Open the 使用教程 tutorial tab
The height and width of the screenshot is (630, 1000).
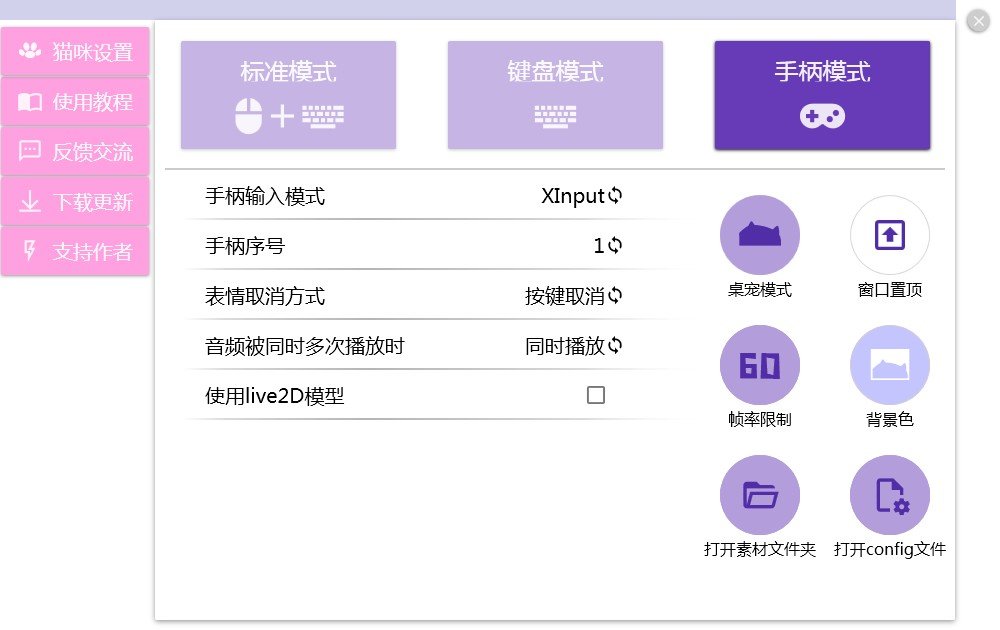[75, 102]
